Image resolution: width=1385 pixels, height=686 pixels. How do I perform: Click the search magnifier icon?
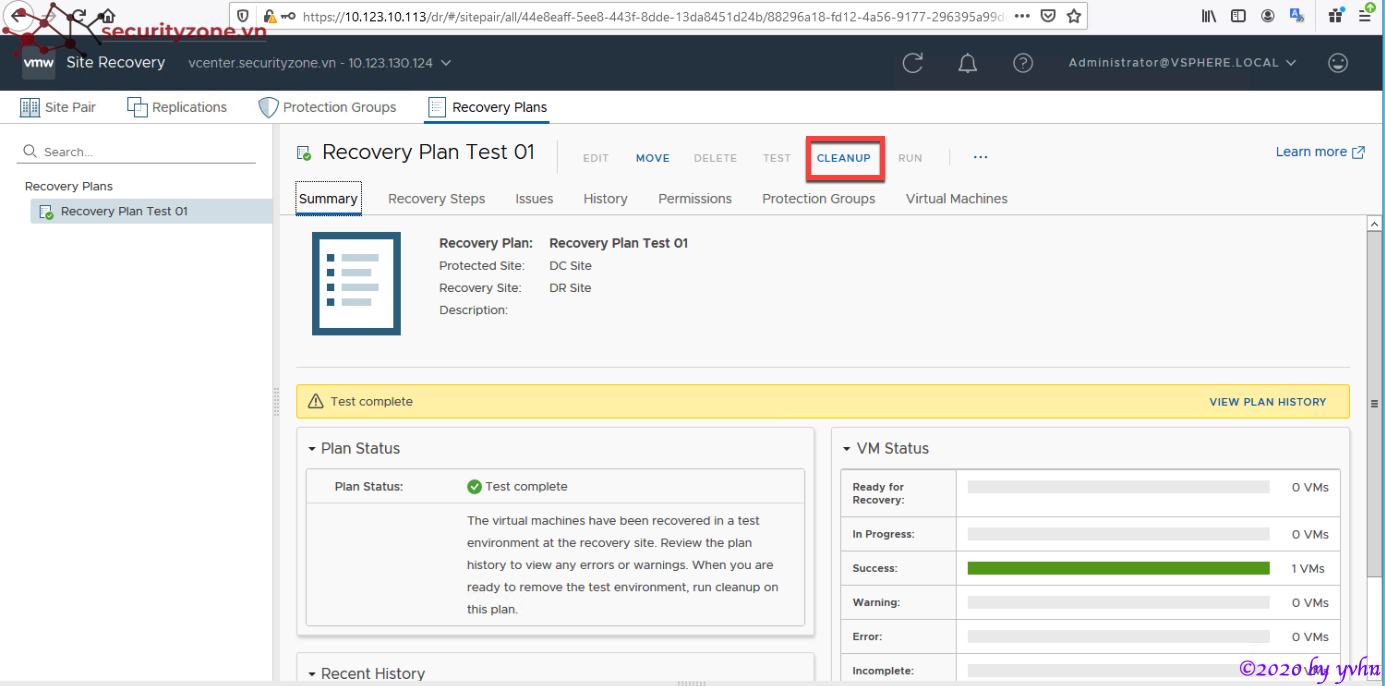30,152
